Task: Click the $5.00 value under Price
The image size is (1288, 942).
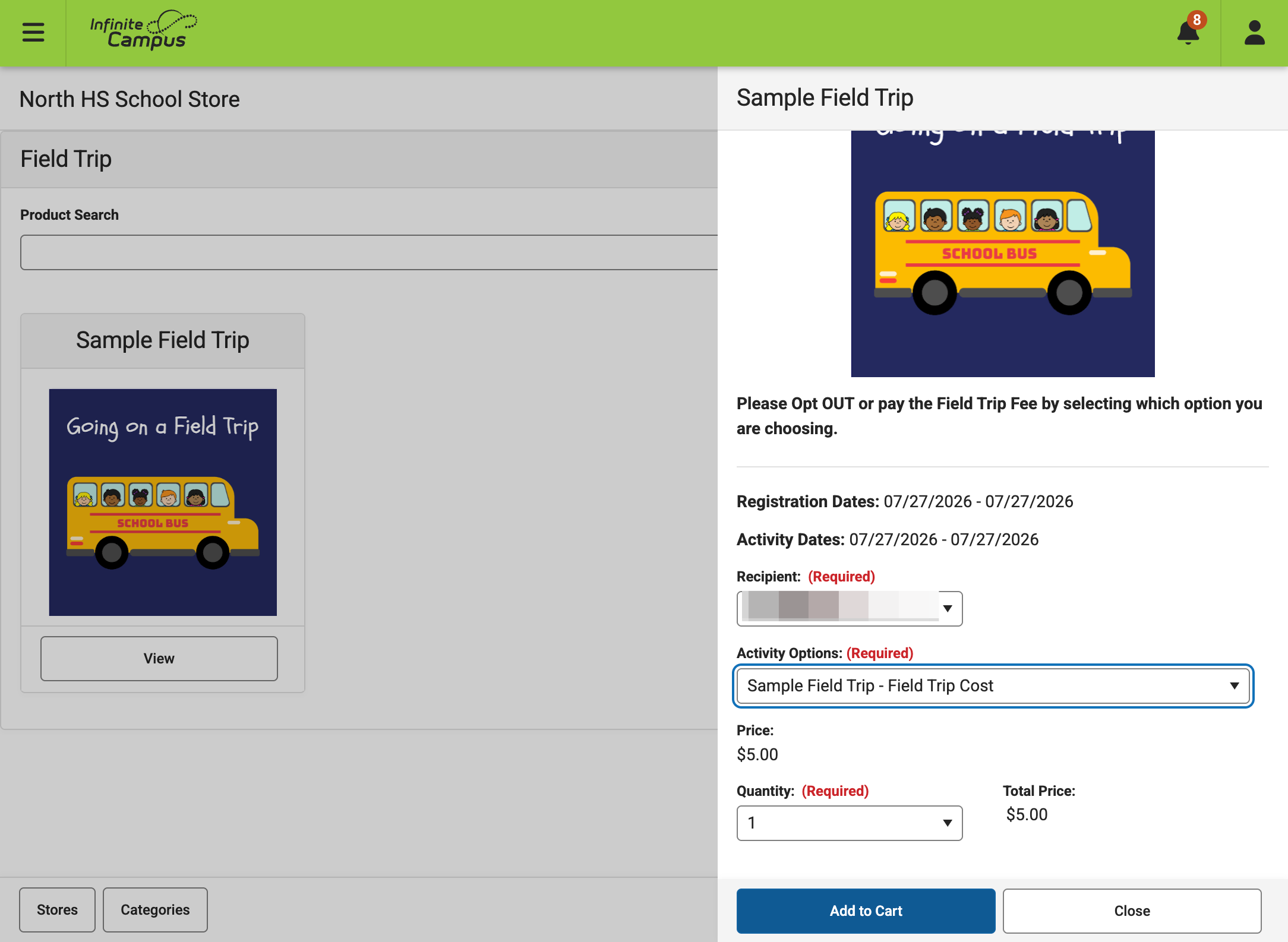Action: (x=757, y=754)
